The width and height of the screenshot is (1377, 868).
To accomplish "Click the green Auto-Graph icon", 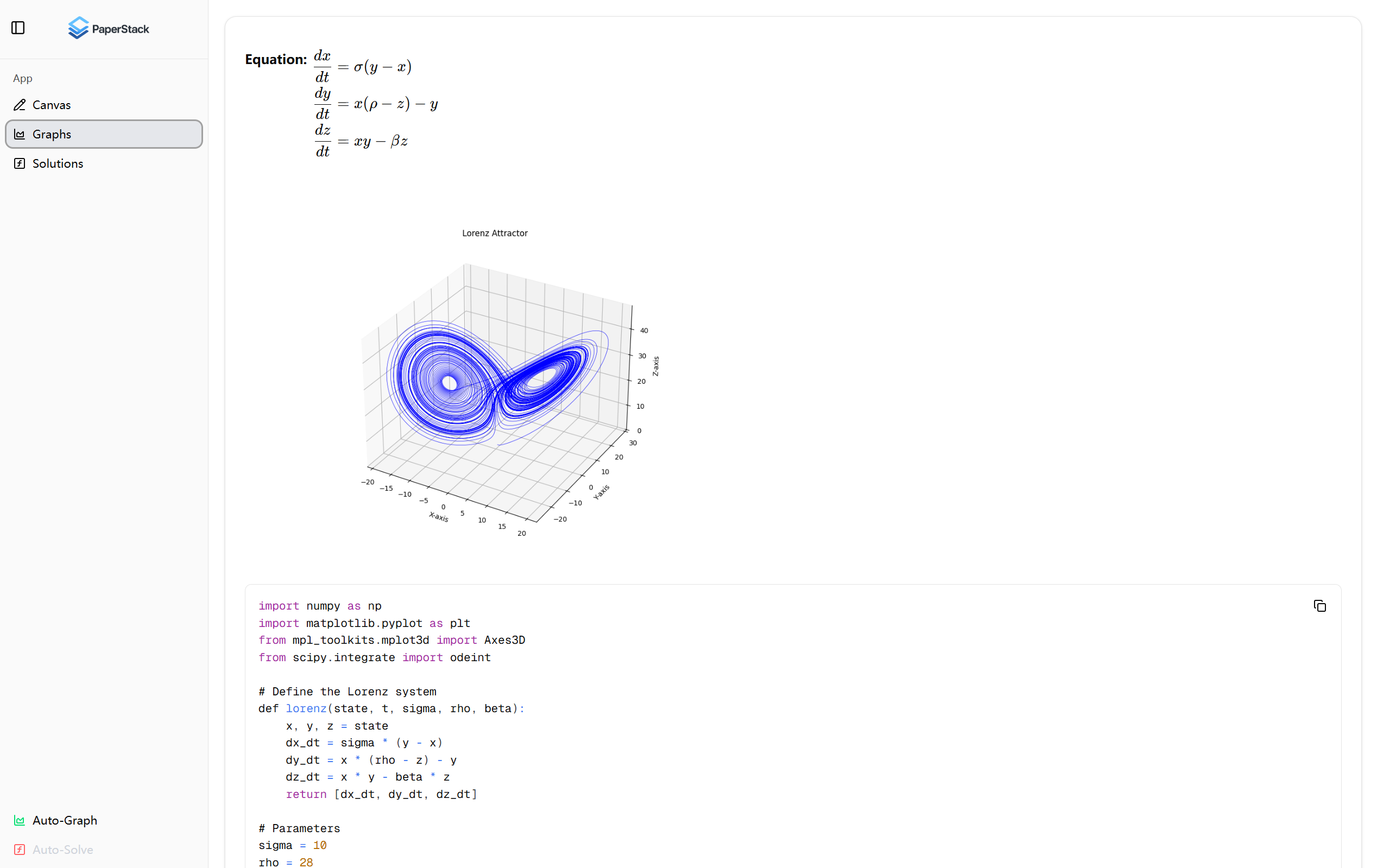I will (20, 820).
